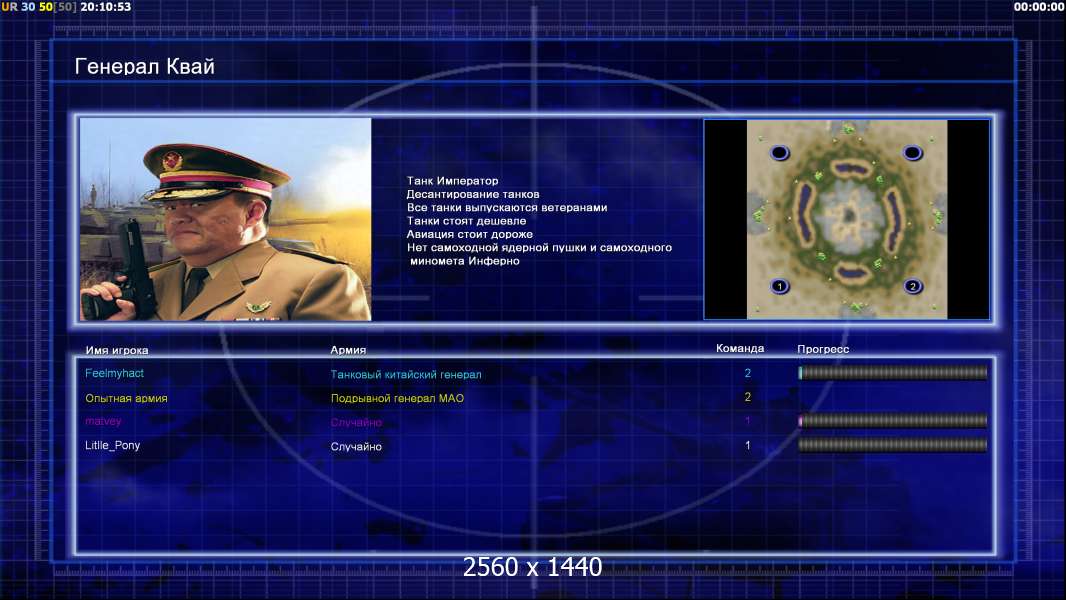Select the empty top-left start position marker

click(x=780, y=152)
